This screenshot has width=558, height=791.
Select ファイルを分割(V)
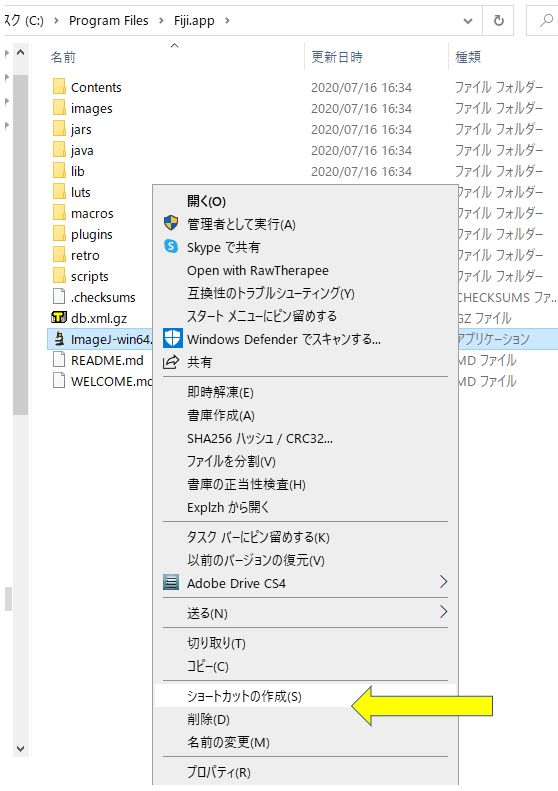coord(232,461)
